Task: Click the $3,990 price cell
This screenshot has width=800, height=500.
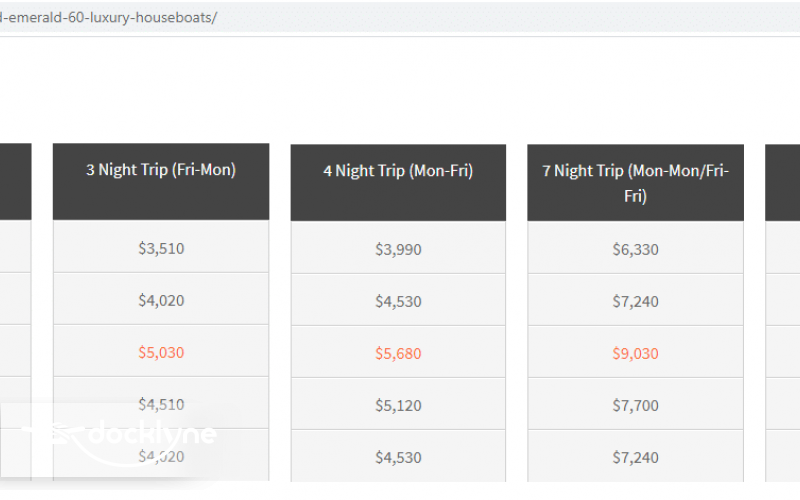Action: 398,249
